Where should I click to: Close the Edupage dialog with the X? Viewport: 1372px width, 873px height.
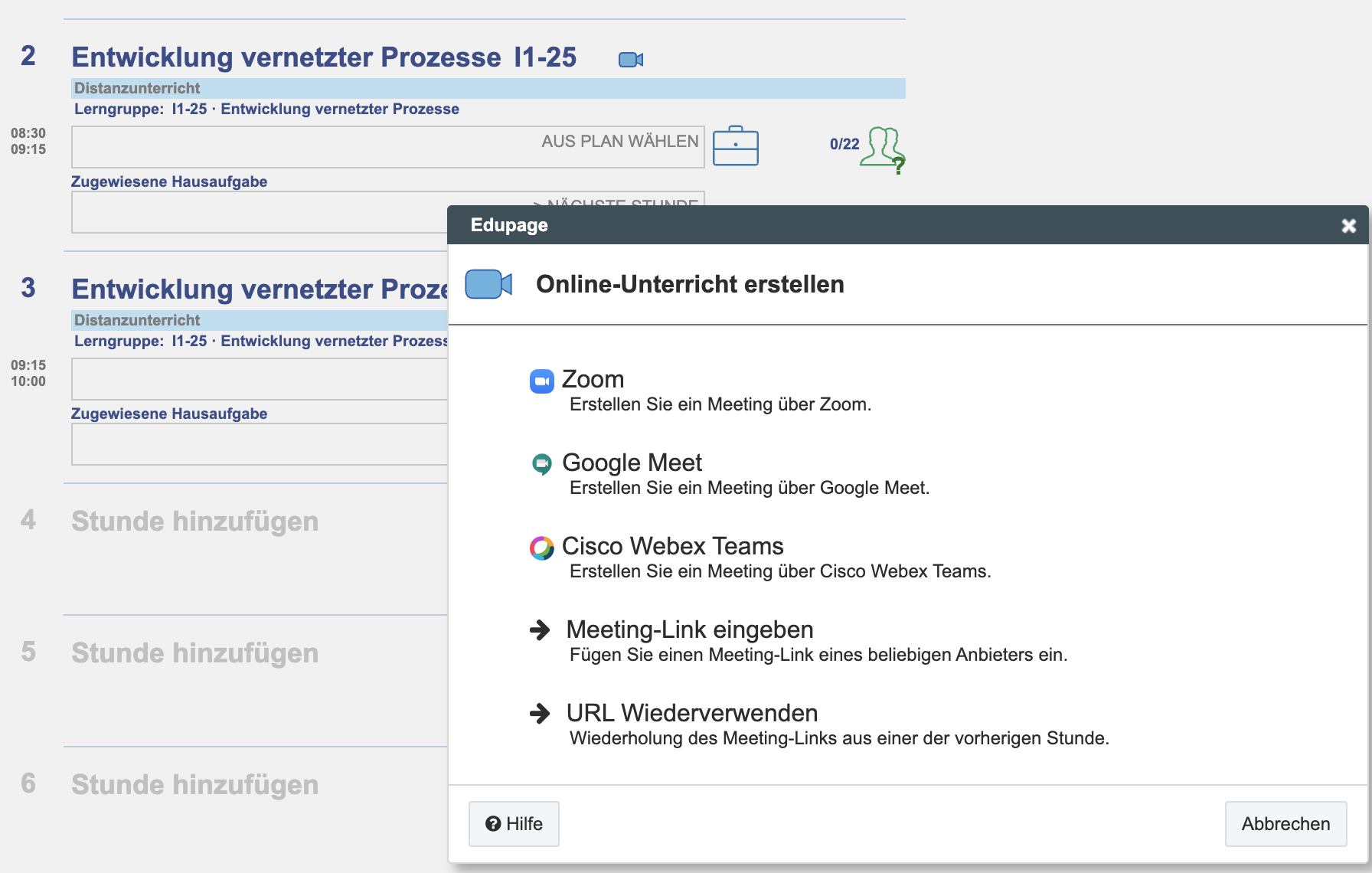(x=1348, y=226)
